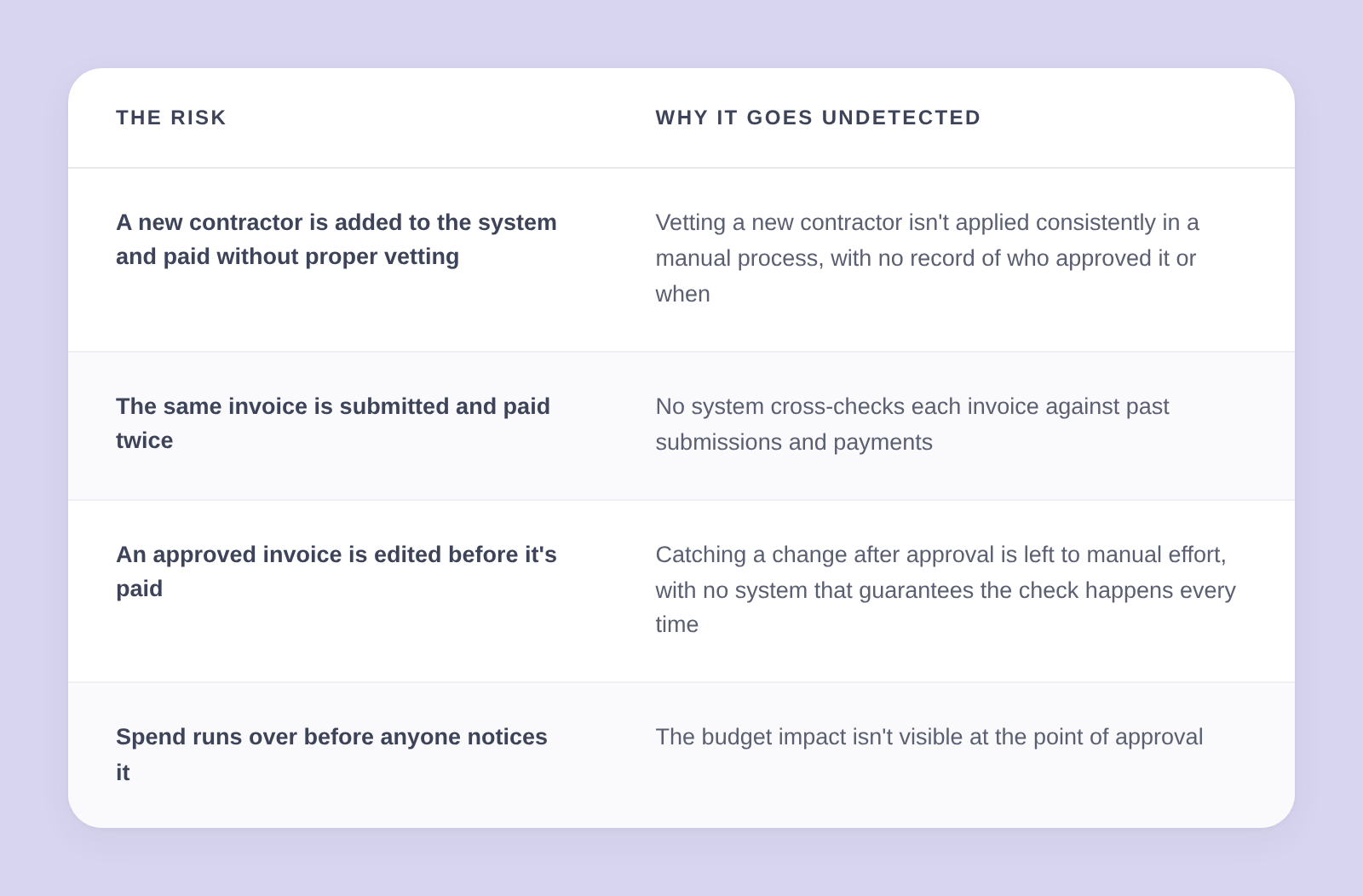Screen dimensions: 1363x896
Task: Click the word "time" ending third explanation
Action: click(x=676, y=624)
